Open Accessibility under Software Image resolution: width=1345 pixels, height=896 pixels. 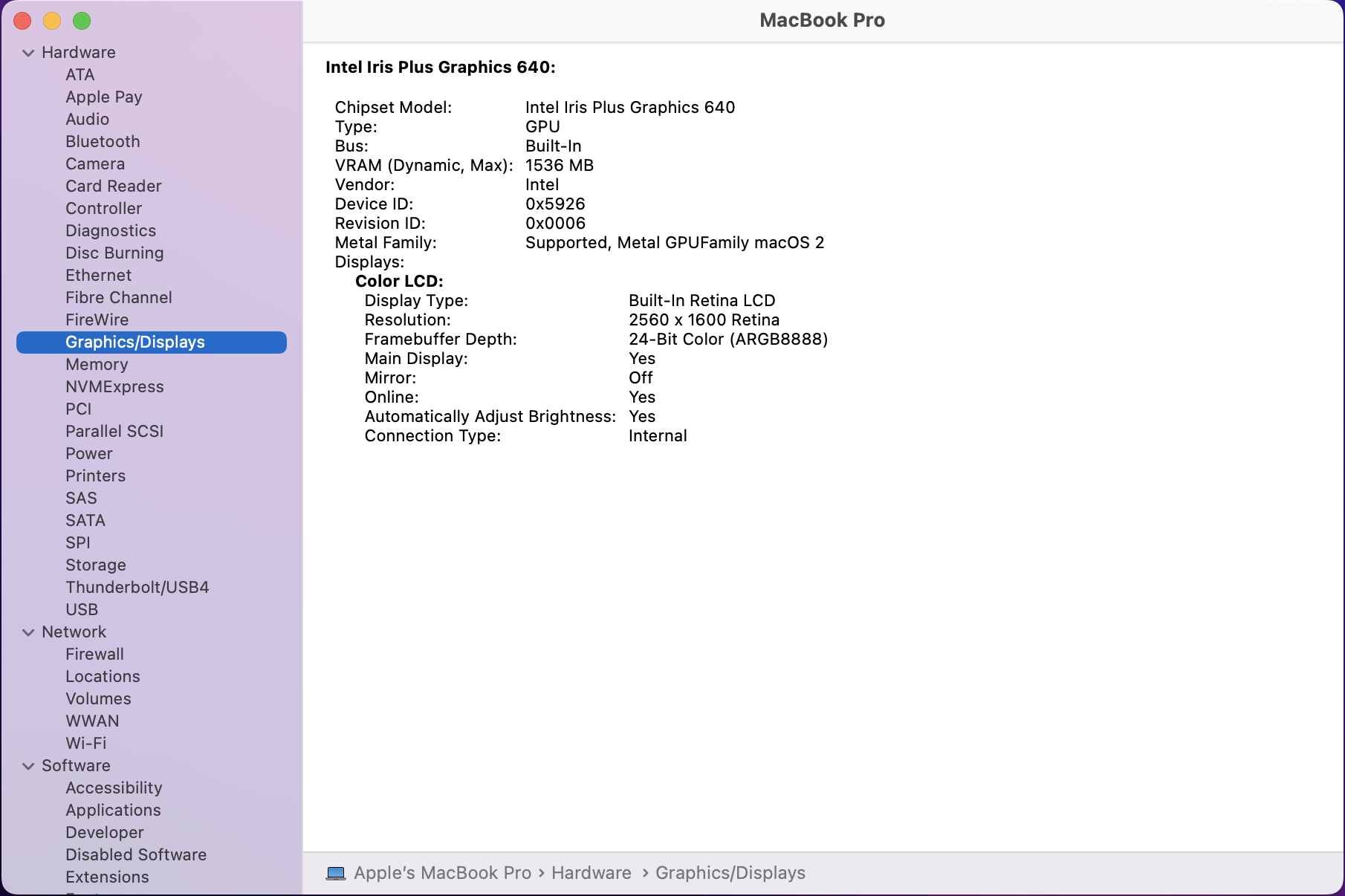tap(114, 788)
